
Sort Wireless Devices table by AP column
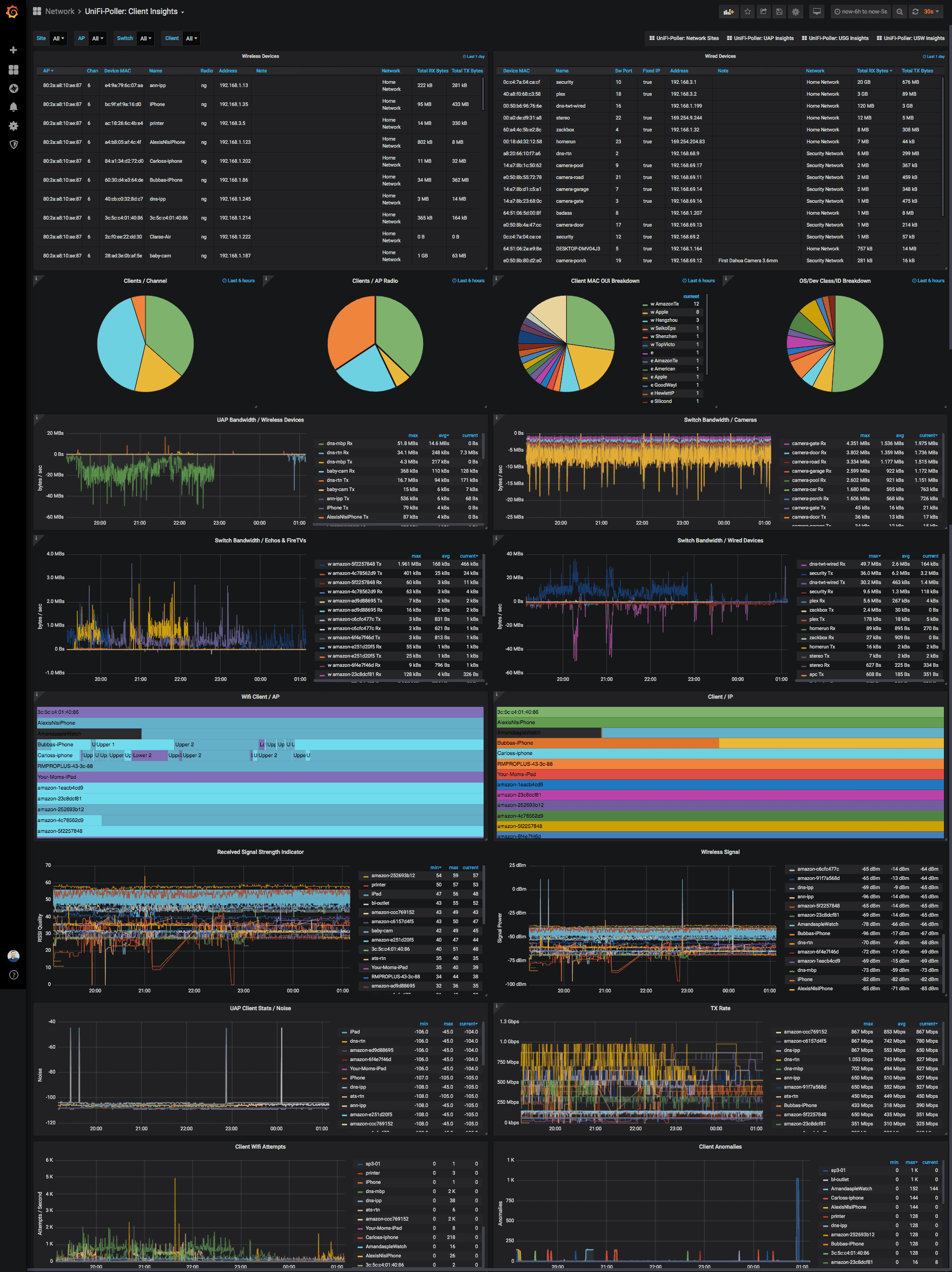click(x=48, y=71)
